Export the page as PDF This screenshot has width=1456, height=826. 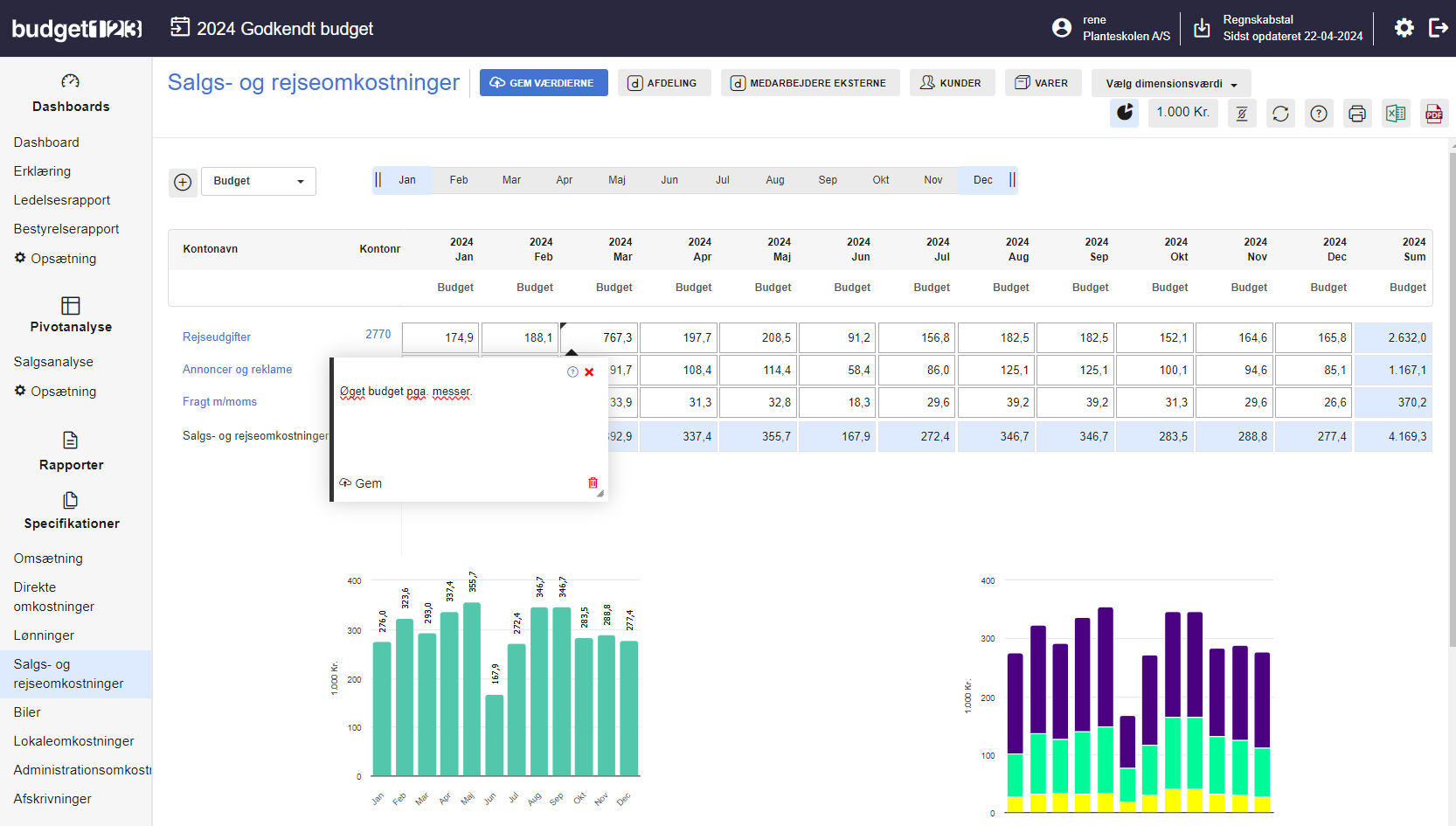click(x=1434, y=114)
